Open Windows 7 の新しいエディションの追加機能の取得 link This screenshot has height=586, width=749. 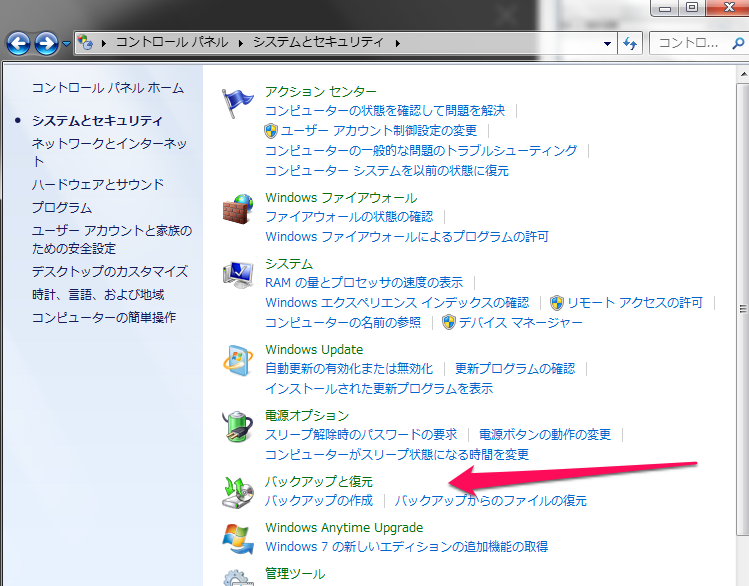pos(407,546)
